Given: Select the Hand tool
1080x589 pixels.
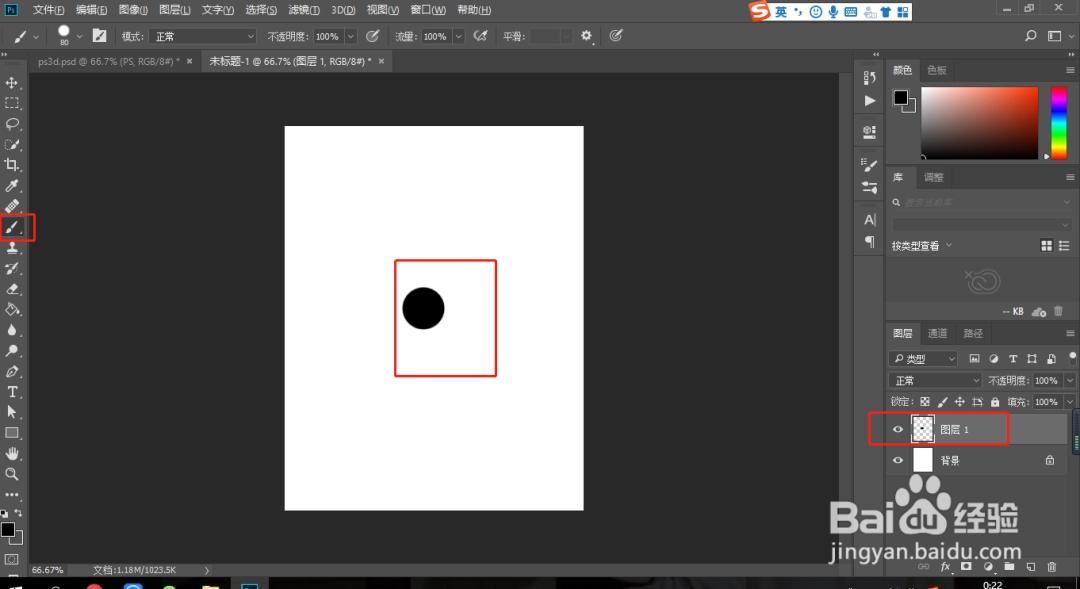Looking at the screenshot, I should [x=12, y=453].
